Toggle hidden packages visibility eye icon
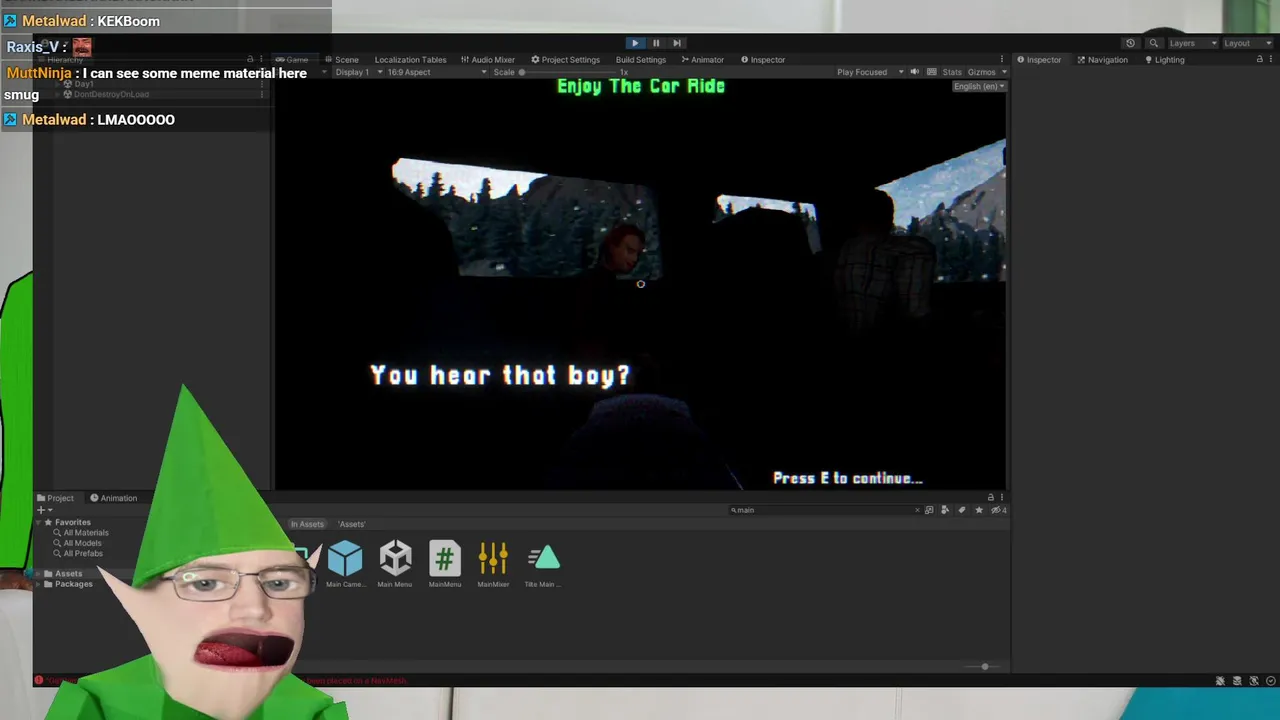This screenshot has height=720, width=1280. coord(997,510)
